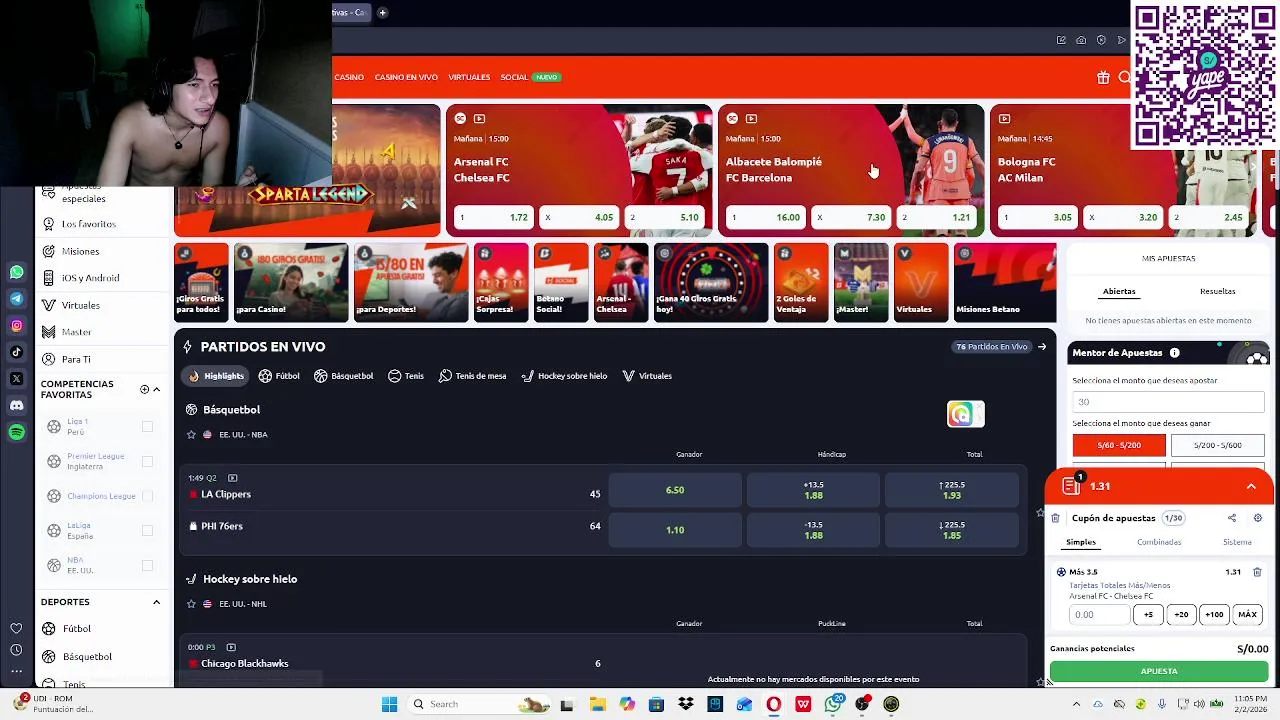Image resolution: width=1280 pixels, height=720 pixels.
Task: Open File Explorer from the taskbar
Action: pyautogui.click(x=597, y=704)
